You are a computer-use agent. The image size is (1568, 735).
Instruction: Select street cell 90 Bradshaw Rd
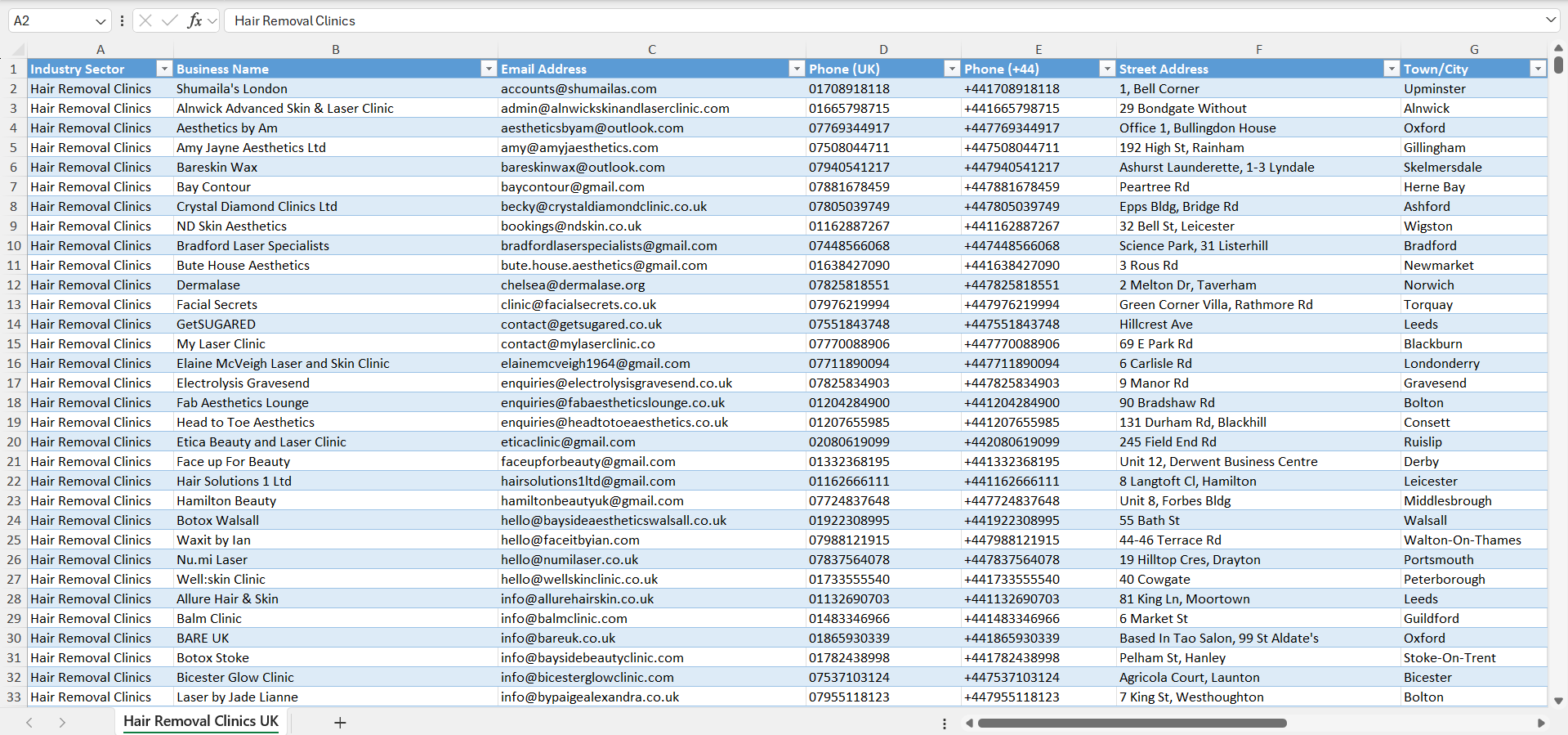[x=1258, y=402]
